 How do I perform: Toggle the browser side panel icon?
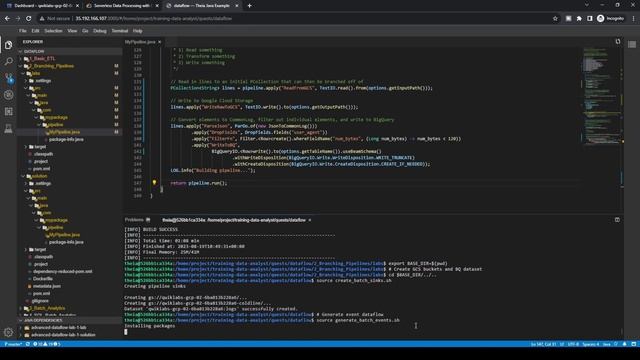[x=589, y=18]
